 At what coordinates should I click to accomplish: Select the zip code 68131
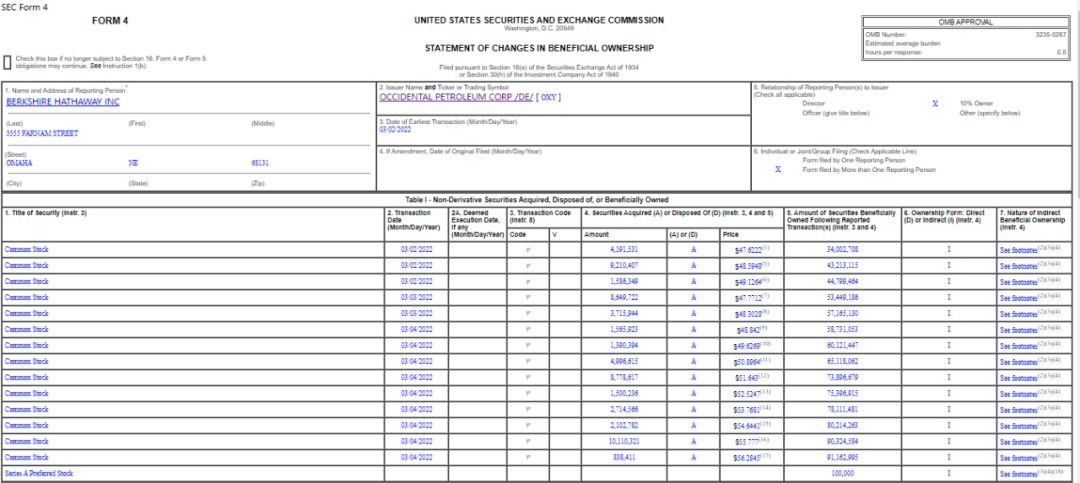click(260, 163)
